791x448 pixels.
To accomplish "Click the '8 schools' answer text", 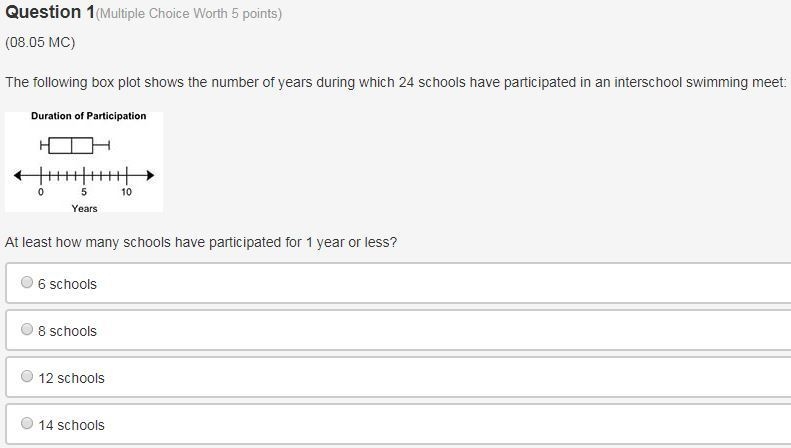I will [67, 331].
